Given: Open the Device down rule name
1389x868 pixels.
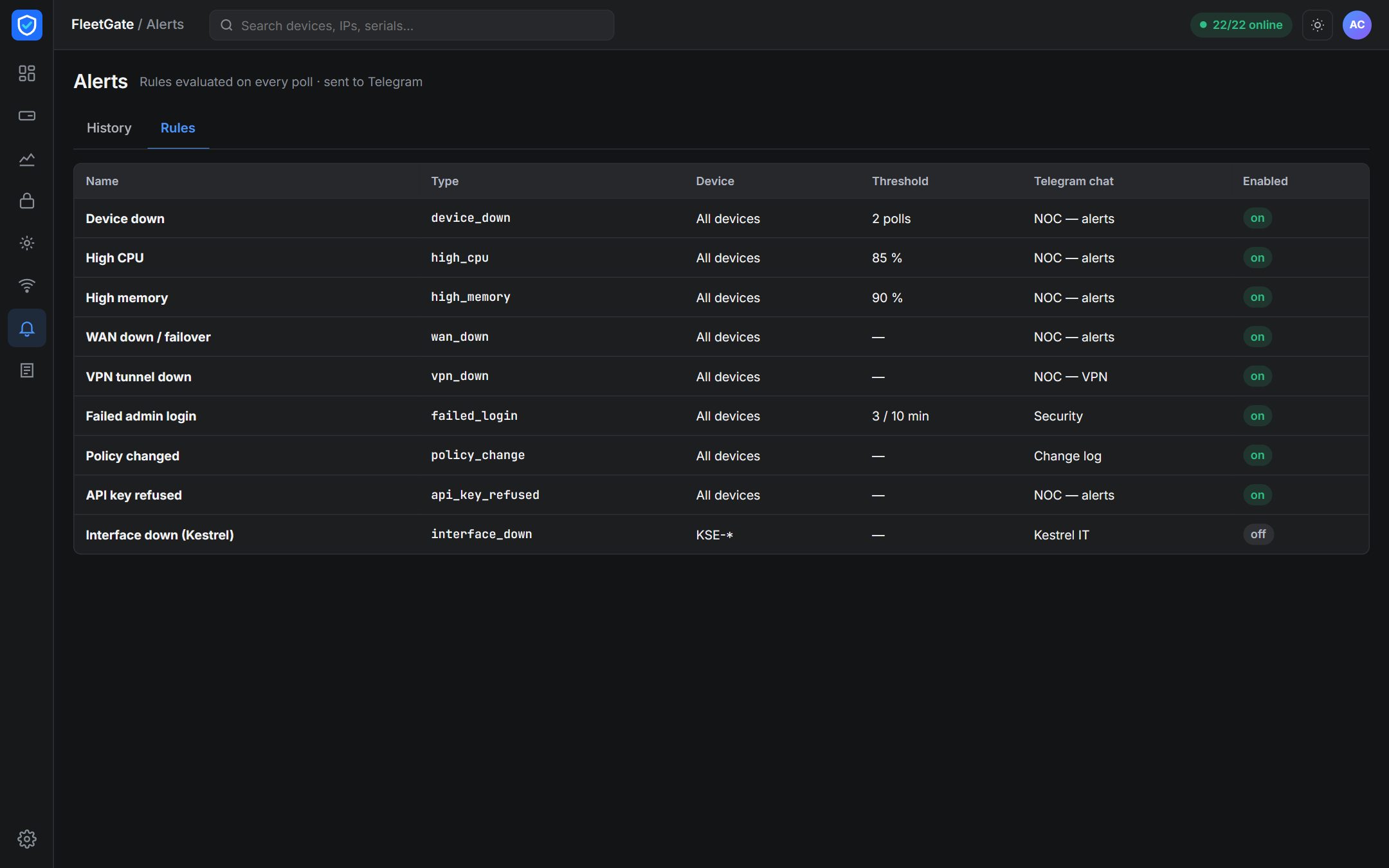Looking at the screenshot, I should click(125, 219).
